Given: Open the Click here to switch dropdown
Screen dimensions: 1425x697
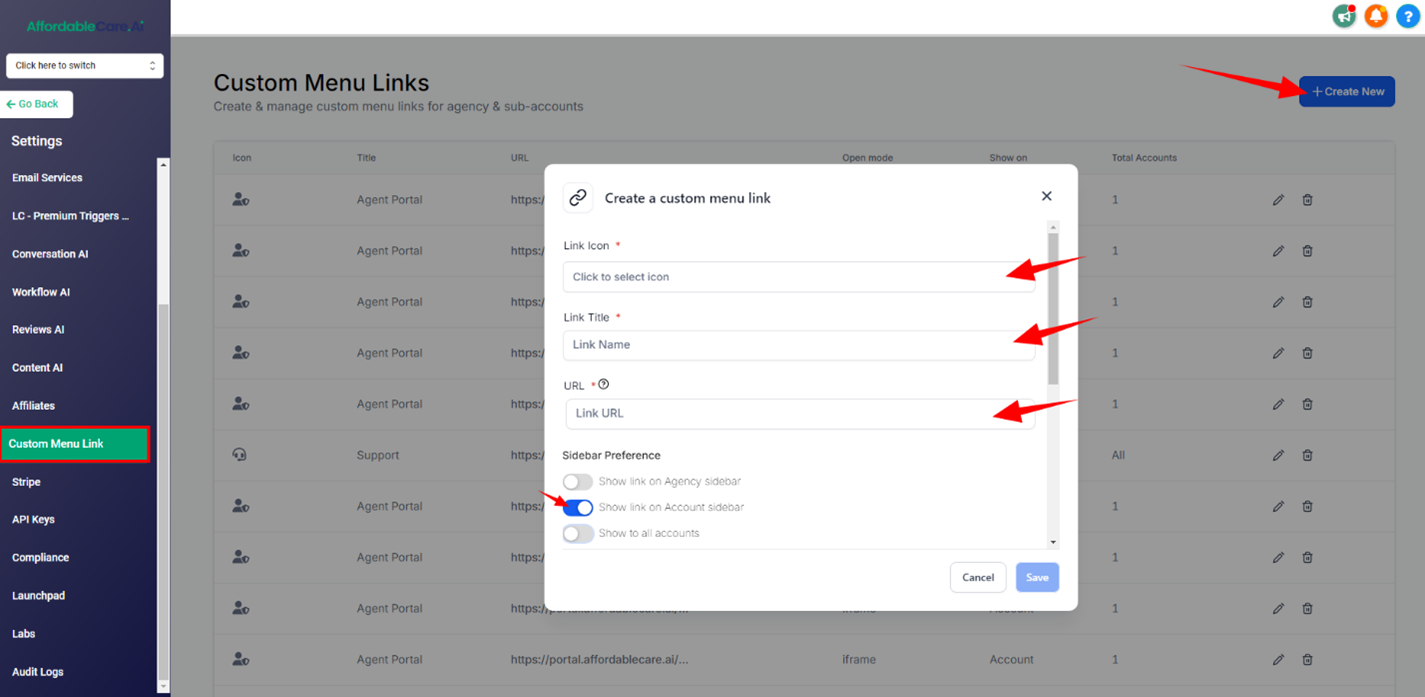Looking at the screenshot, I should [85, 66].
